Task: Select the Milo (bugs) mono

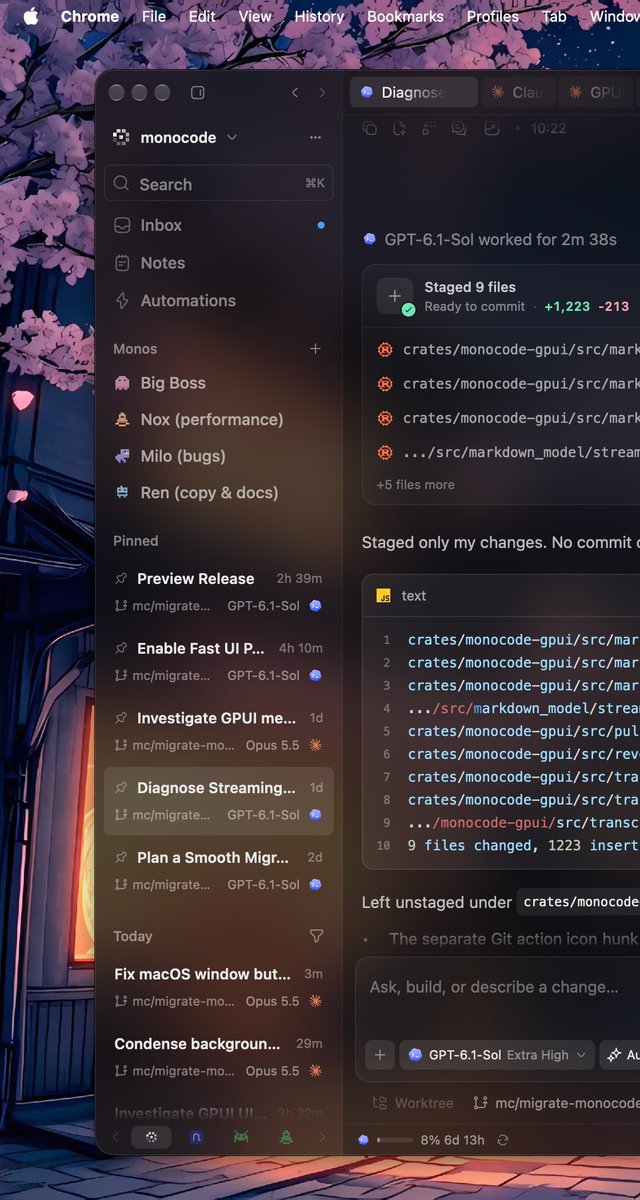Action: (x=218, y=456)
